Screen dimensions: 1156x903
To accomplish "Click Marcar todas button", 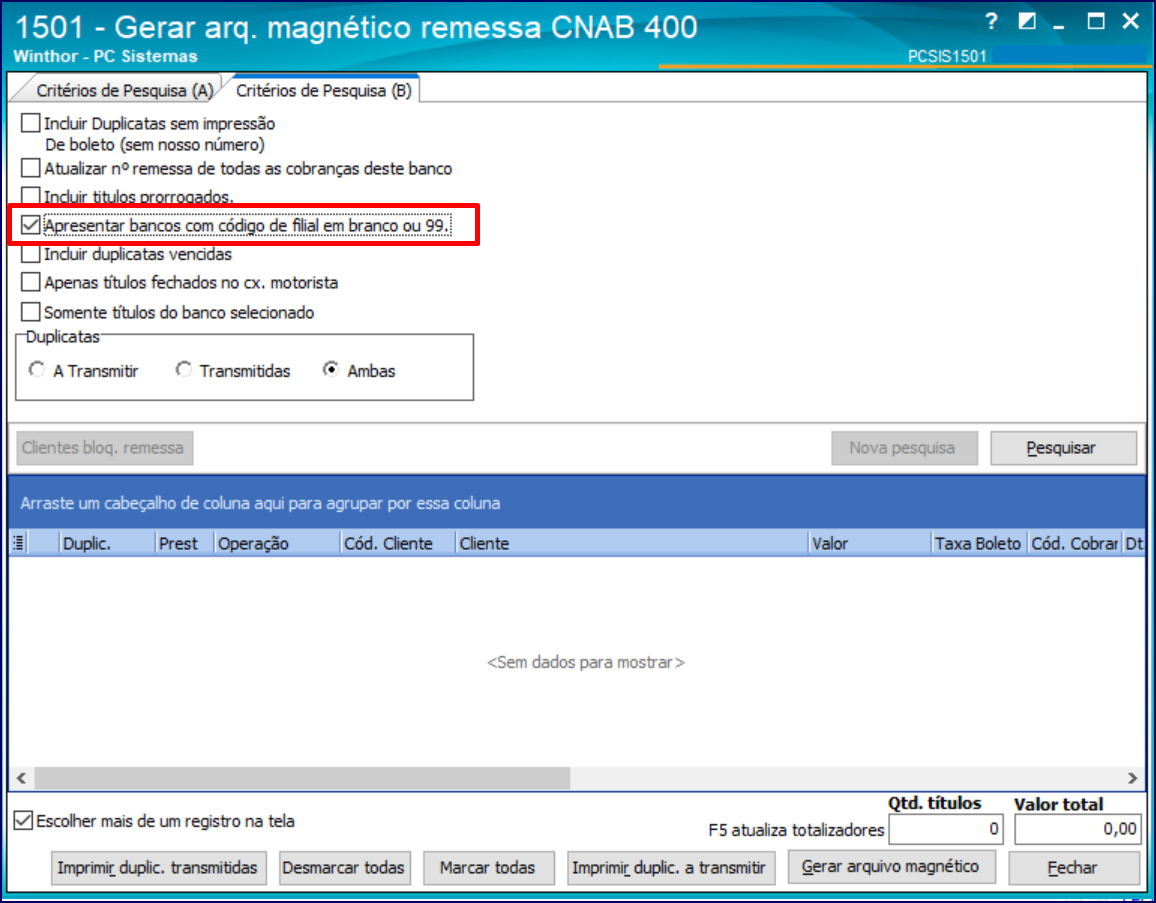I will tap(488, 868).
